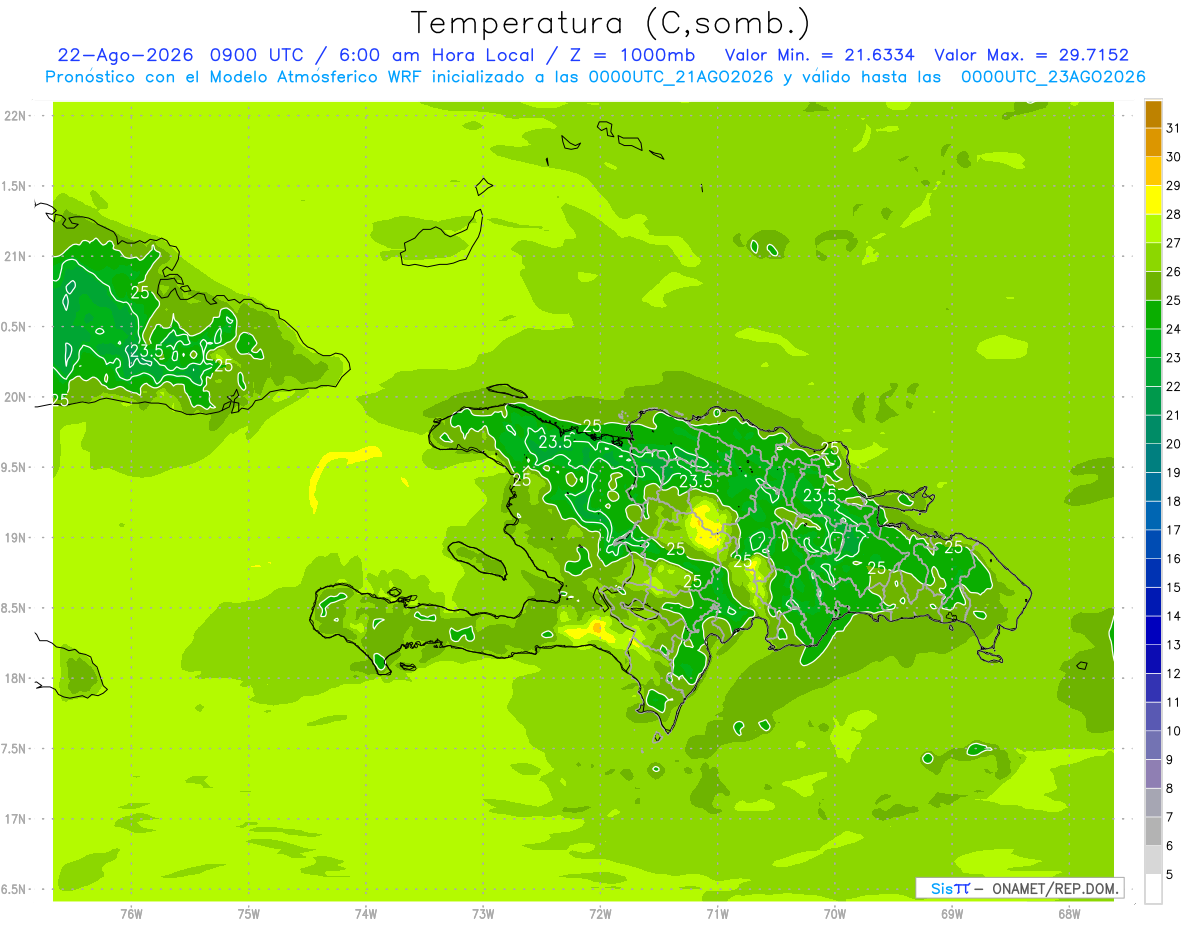1200x927 pixels.
Task: Click the legend label "10"
Action: coord(1173,731)
